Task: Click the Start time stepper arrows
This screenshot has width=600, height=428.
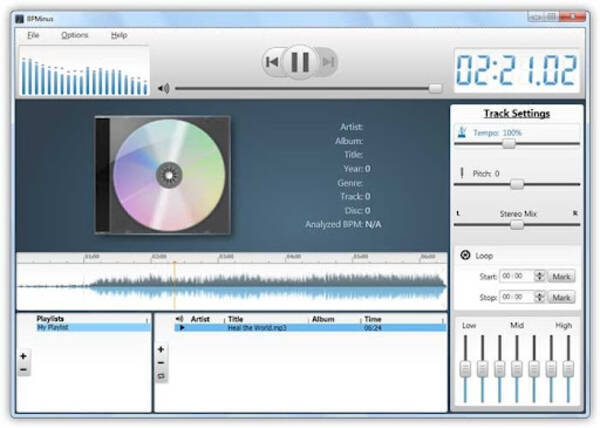Action: pyautogui.click(x=539, y=276)
